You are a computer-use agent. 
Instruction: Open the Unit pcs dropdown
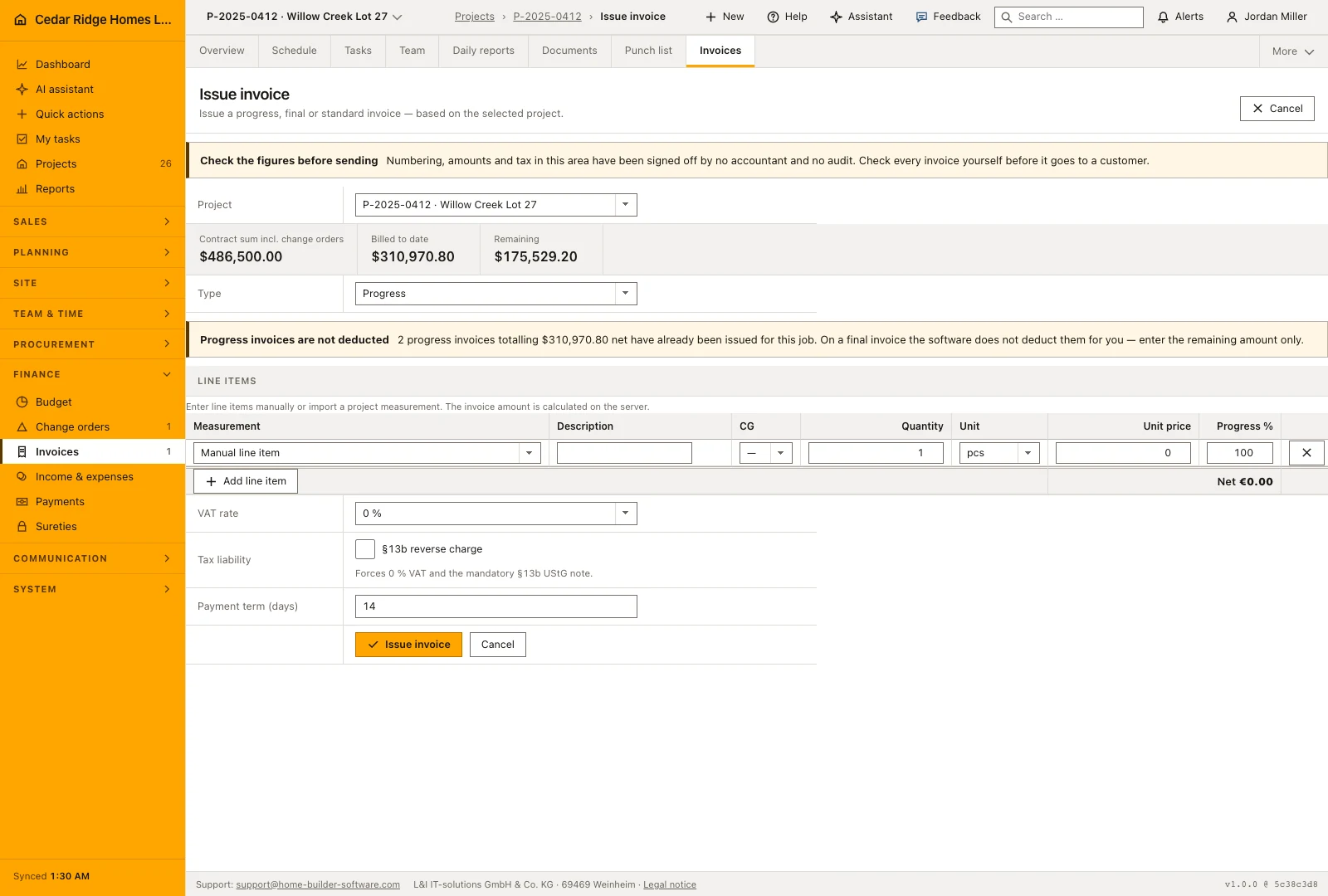point(999,453)
